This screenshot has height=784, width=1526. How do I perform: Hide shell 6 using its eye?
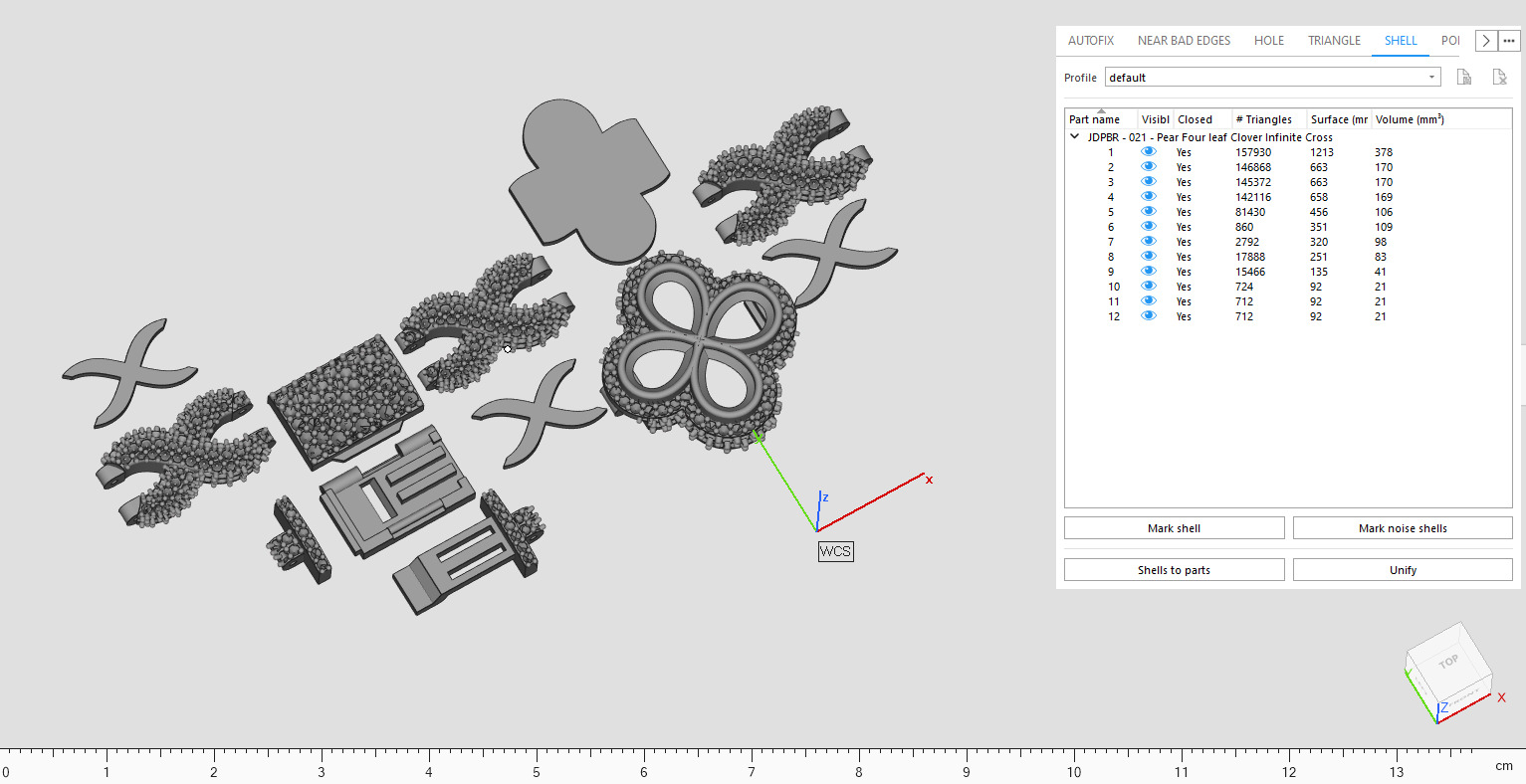[1149, 227]
